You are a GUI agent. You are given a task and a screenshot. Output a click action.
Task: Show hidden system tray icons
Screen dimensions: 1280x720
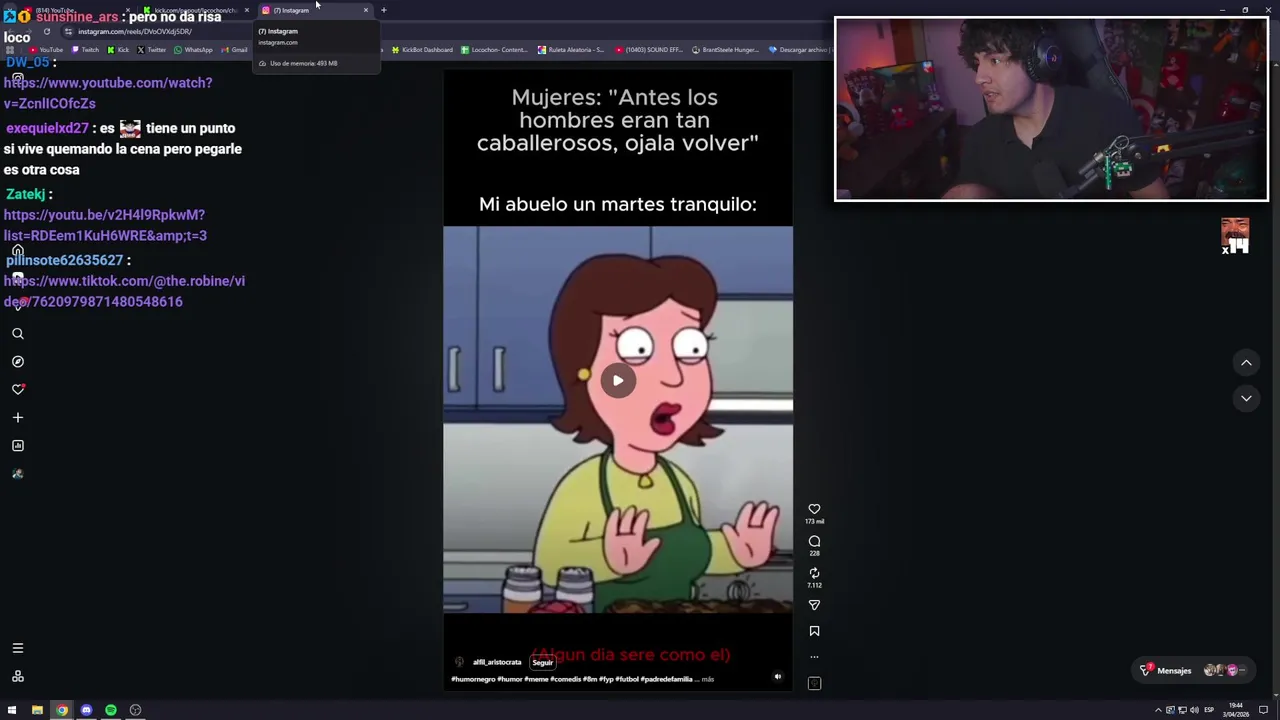pyautogui.click(x=1158, y=710)
